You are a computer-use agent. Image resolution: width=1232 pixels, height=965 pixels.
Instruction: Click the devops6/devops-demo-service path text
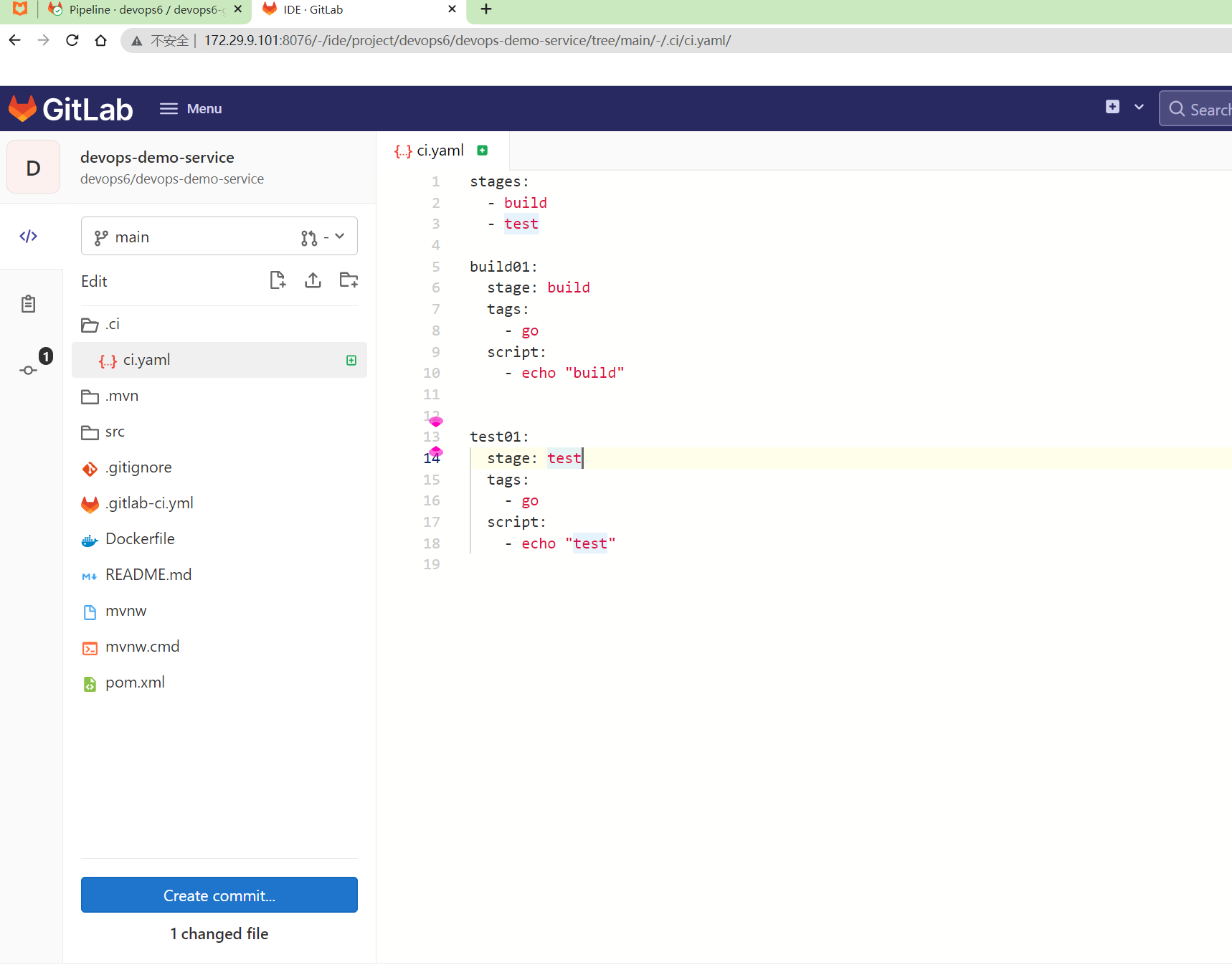pyautogui.click(x=172, y=179)
